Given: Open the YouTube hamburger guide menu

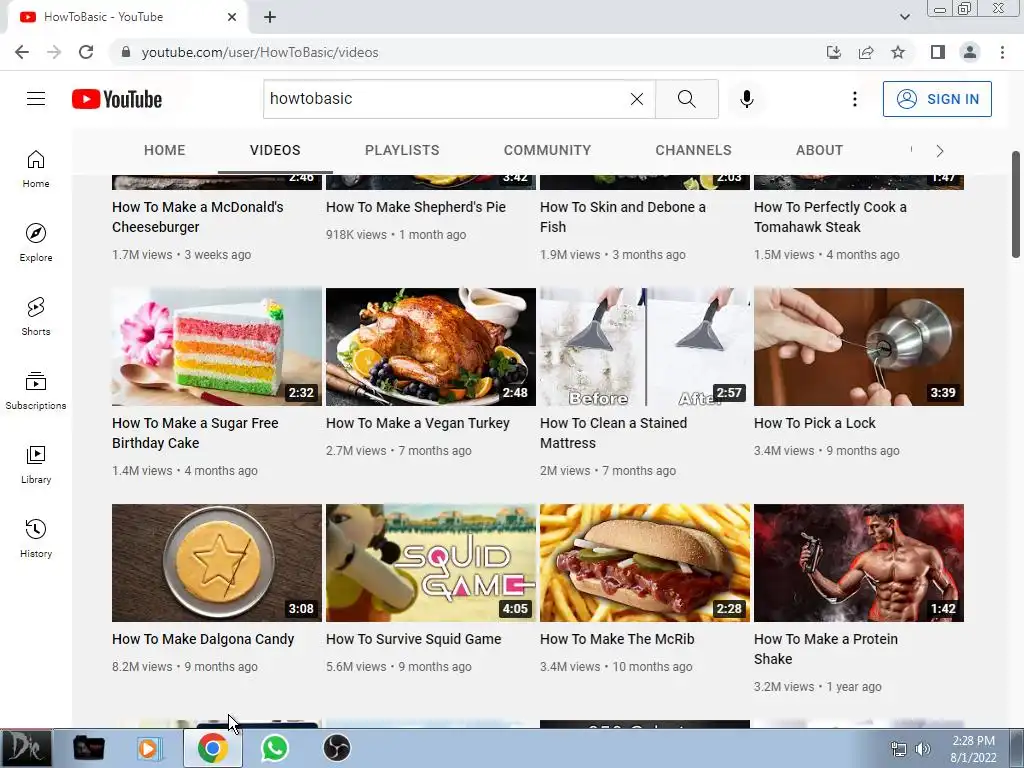Looking at the screenshot, I should 36,99.
